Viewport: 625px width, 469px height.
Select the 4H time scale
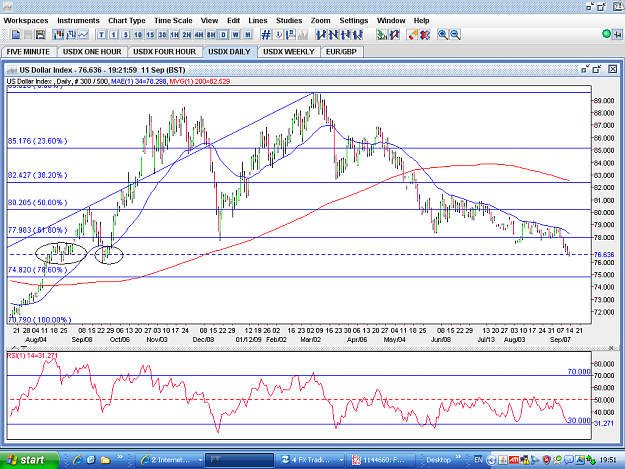click(x=199, y=35)
